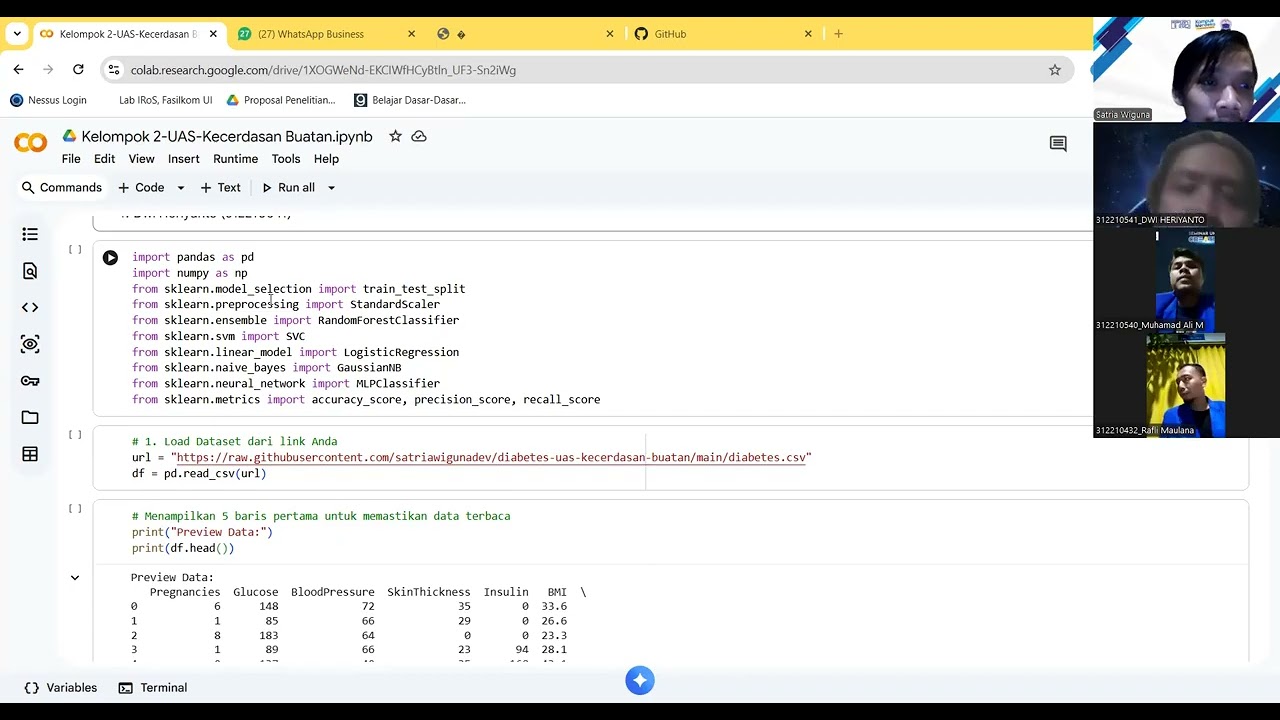Viewport: 1280px width, 720px height.
Task: Click the Gemini sparkle button
Action: click(640, 681)
